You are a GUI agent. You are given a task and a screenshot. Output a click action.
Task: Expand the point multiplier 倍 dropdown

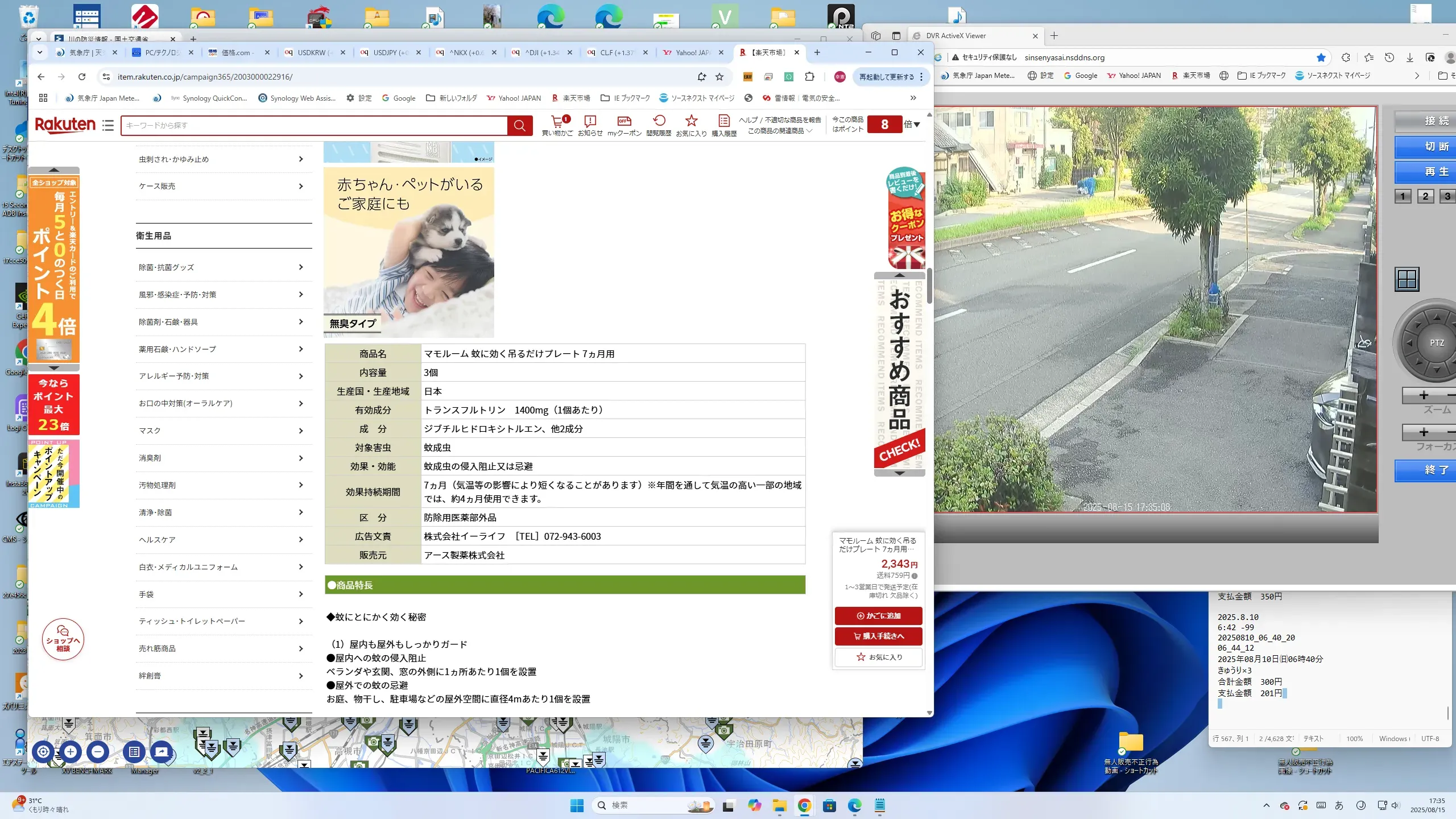tap(912, 125)
